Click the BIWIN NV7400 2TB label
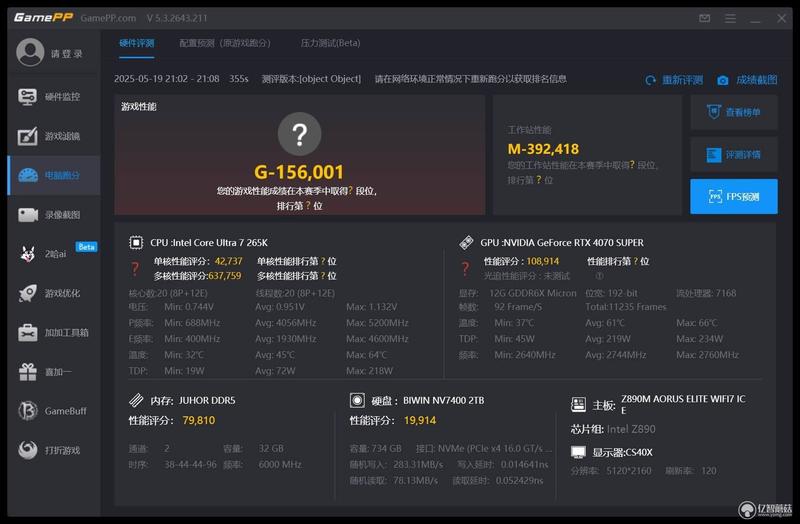Viewport: 800px width, 524px height. (x=443, y=401)
